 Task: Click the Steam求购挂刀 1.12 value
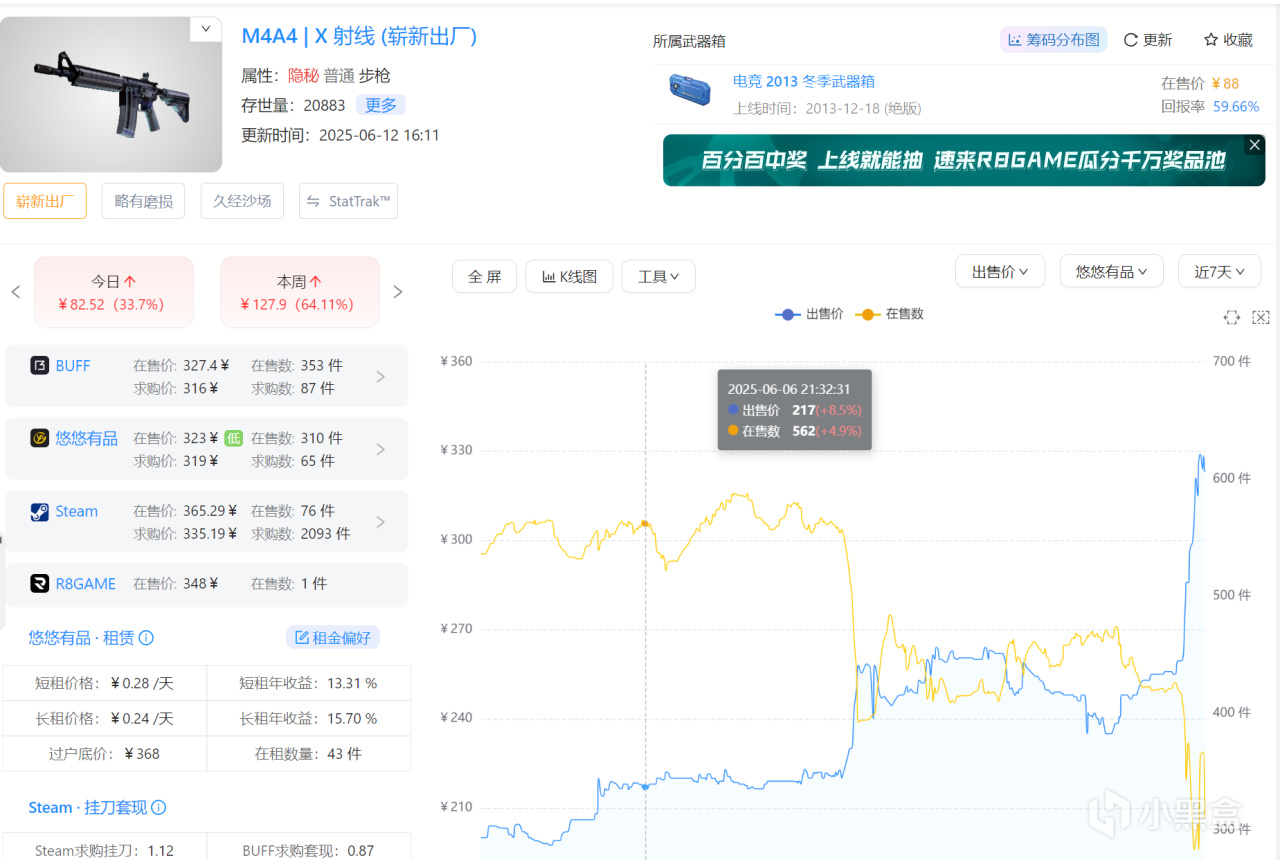pos(160,851)
